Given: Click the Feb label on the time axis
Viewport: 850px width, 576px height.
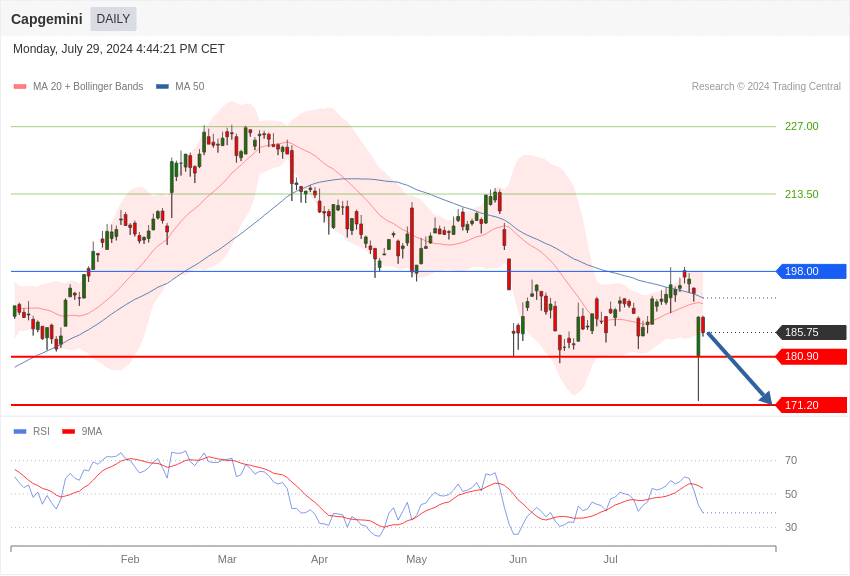Looking at the screenshot, I should click(x=130, y=559).
